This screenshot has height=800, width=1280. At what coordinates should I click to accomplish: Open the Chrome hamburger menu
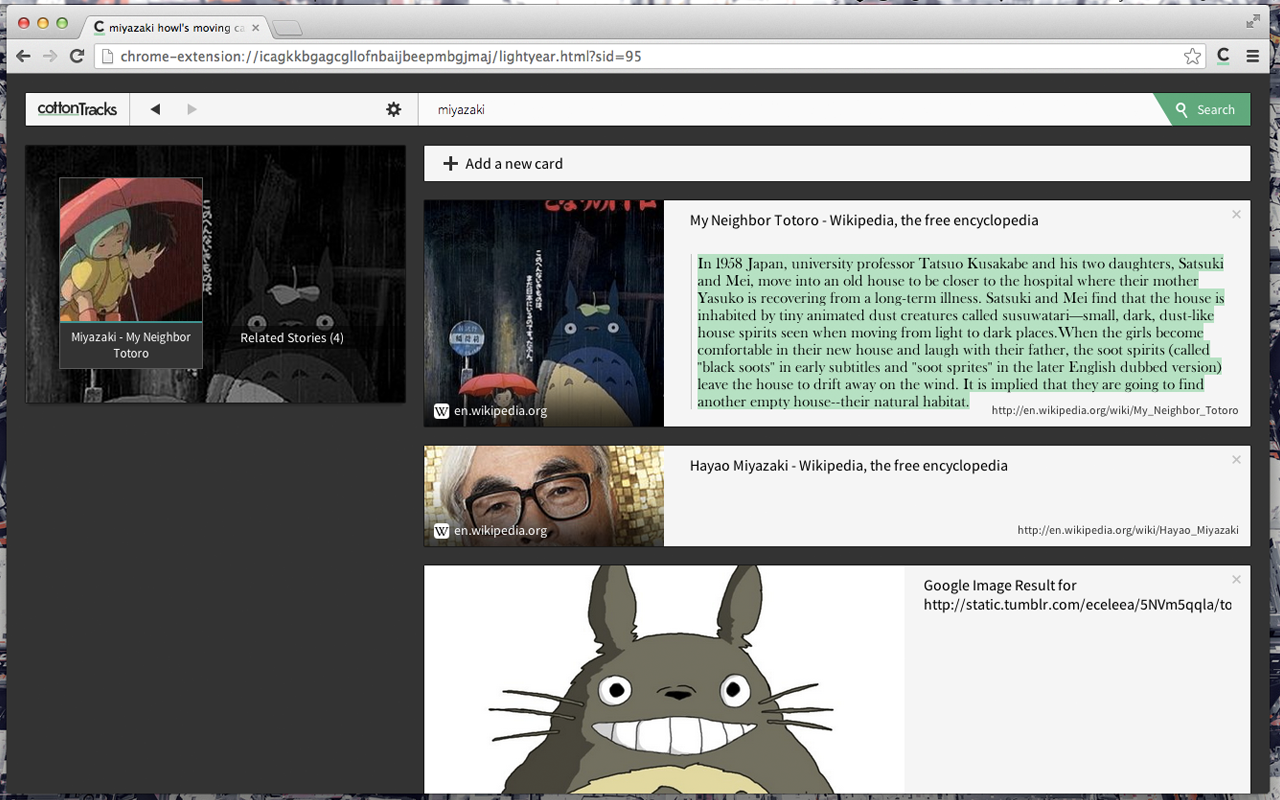pyautogui.click(x=1252, y=57)
